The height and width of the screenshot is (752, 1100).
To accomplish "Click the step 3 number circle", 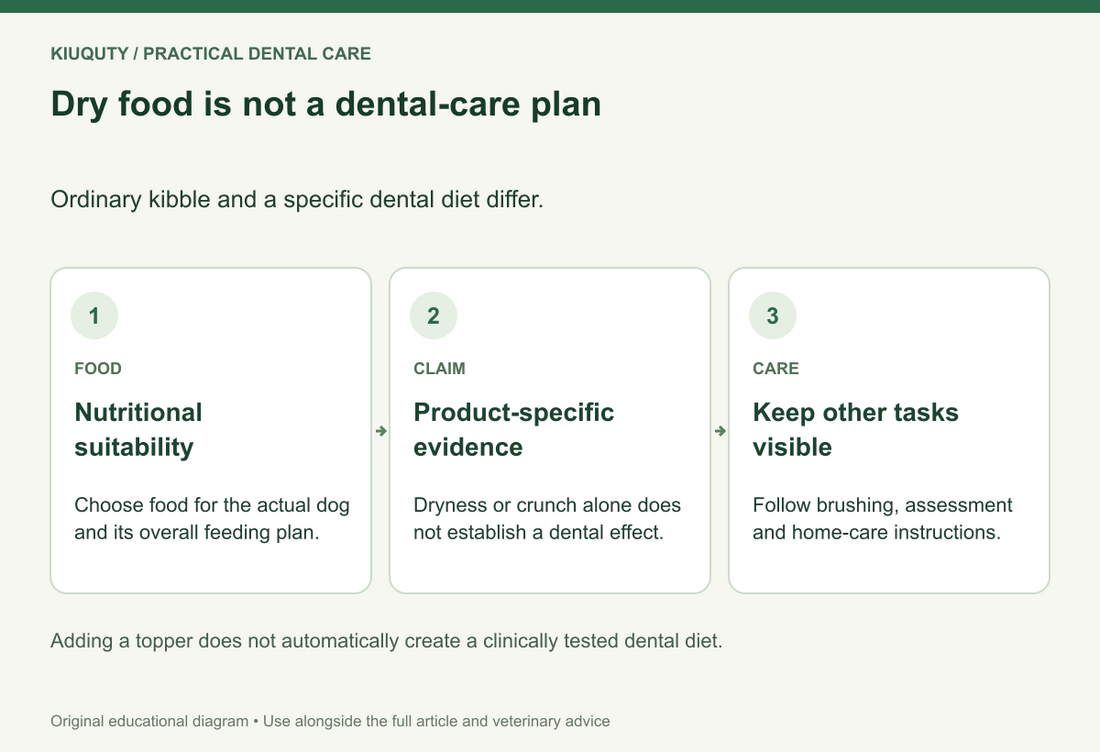I will (x=772, y=316).
